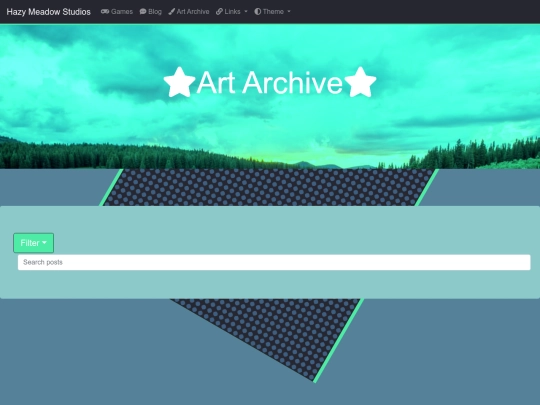Click the gamepad icon beside Games
Image resolution: width=540 pixels, height=405 pixels.
[x=105, y=12]
